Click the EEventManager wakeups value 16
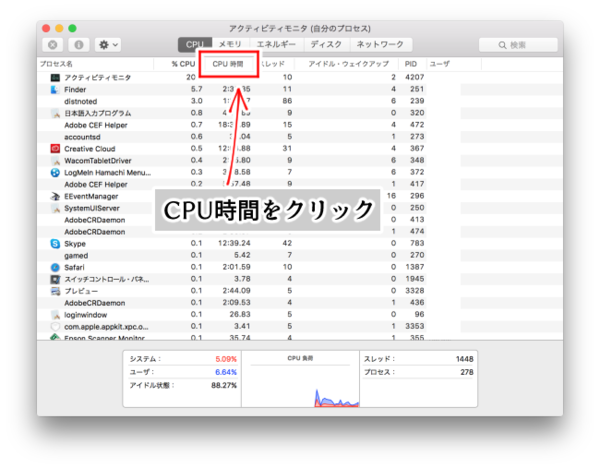The width and height of the screenshot is (600, 468). [x=391, y=196]
